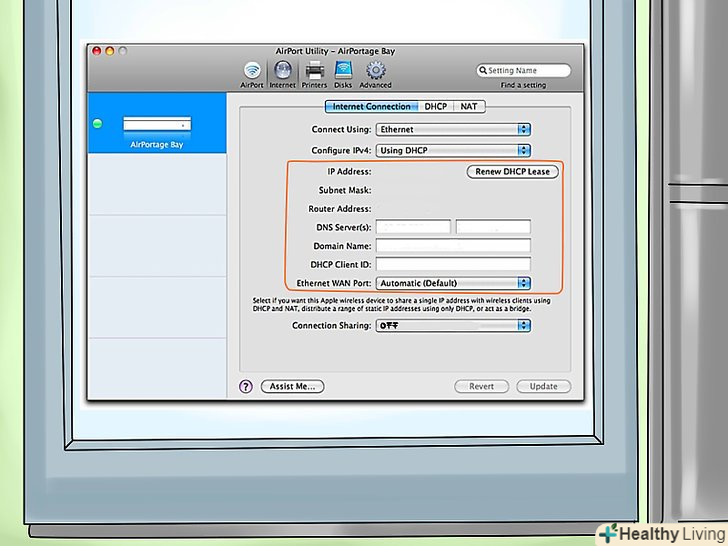Click the second DNS Server field
Viewport: 728px width, 546px height.
pos(493,227)
